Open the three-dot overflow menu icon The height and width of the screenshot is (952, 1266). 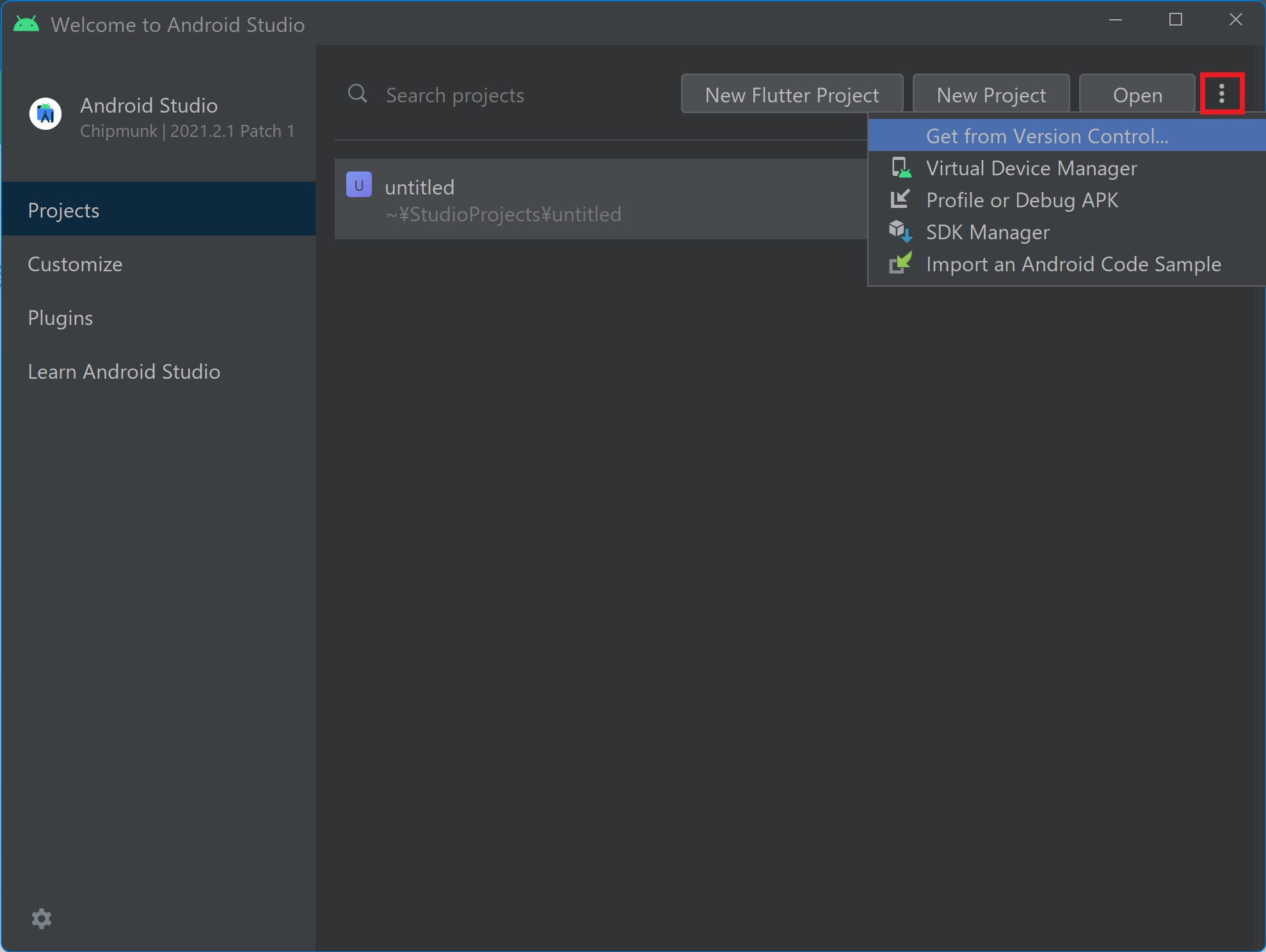pos(1222,94)
